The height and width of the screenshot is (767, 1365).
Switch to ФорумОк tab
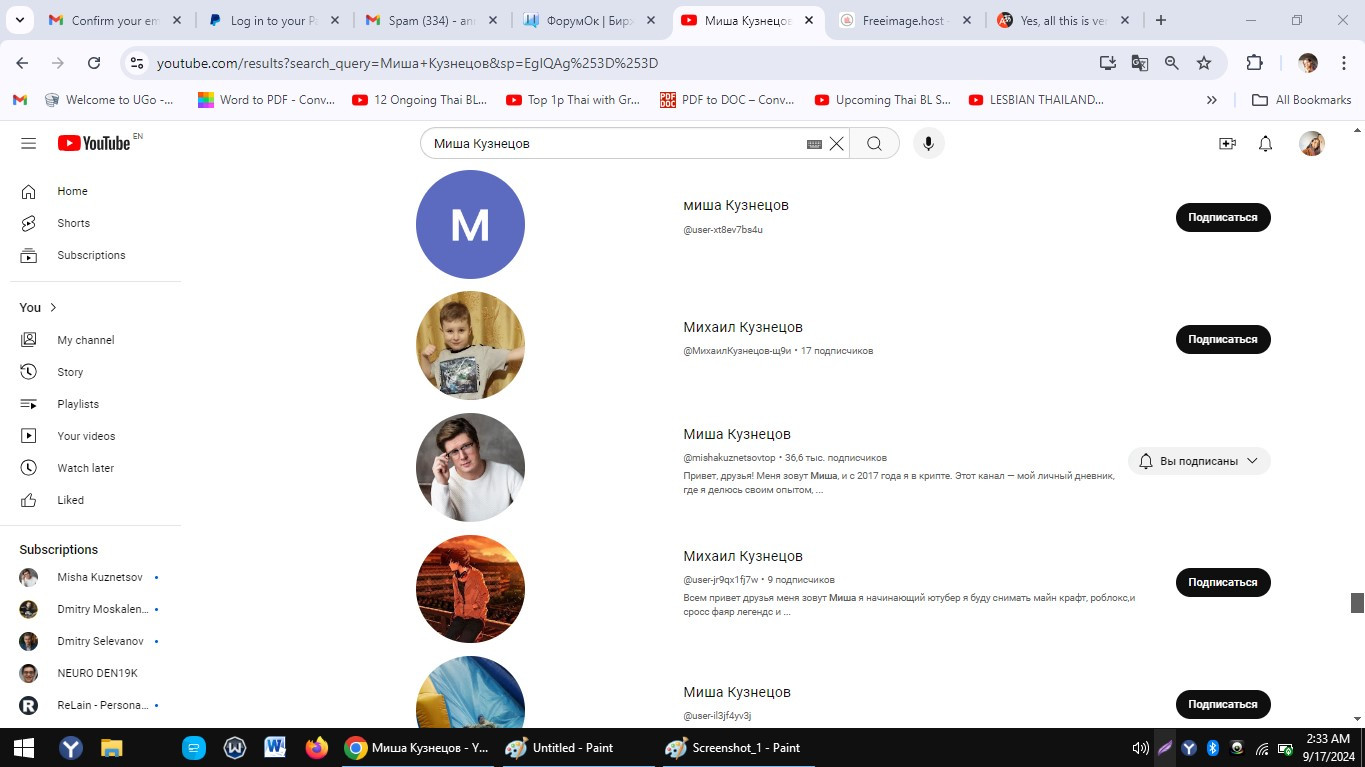(587, 20)
